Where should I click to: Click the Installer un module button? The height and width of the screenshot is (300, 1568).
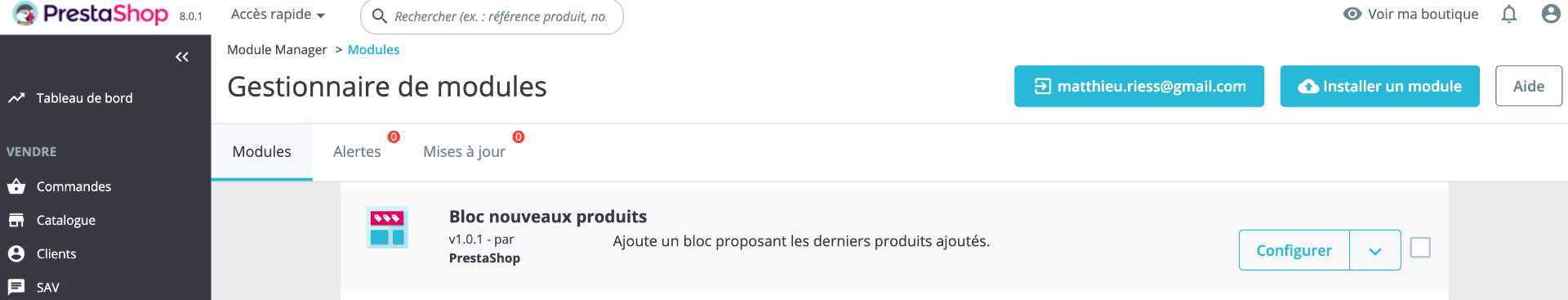[x=1379, y=86]
